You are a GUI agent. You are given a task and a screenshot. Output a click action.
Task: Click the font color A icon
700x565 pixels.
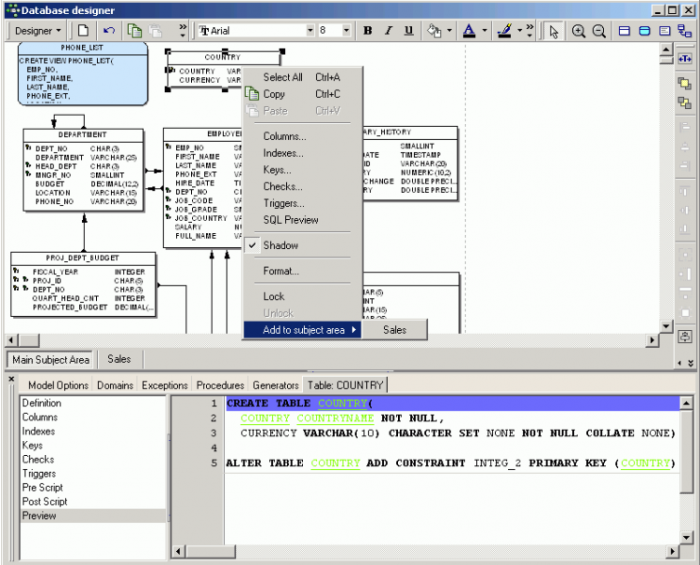coord(469,30)
